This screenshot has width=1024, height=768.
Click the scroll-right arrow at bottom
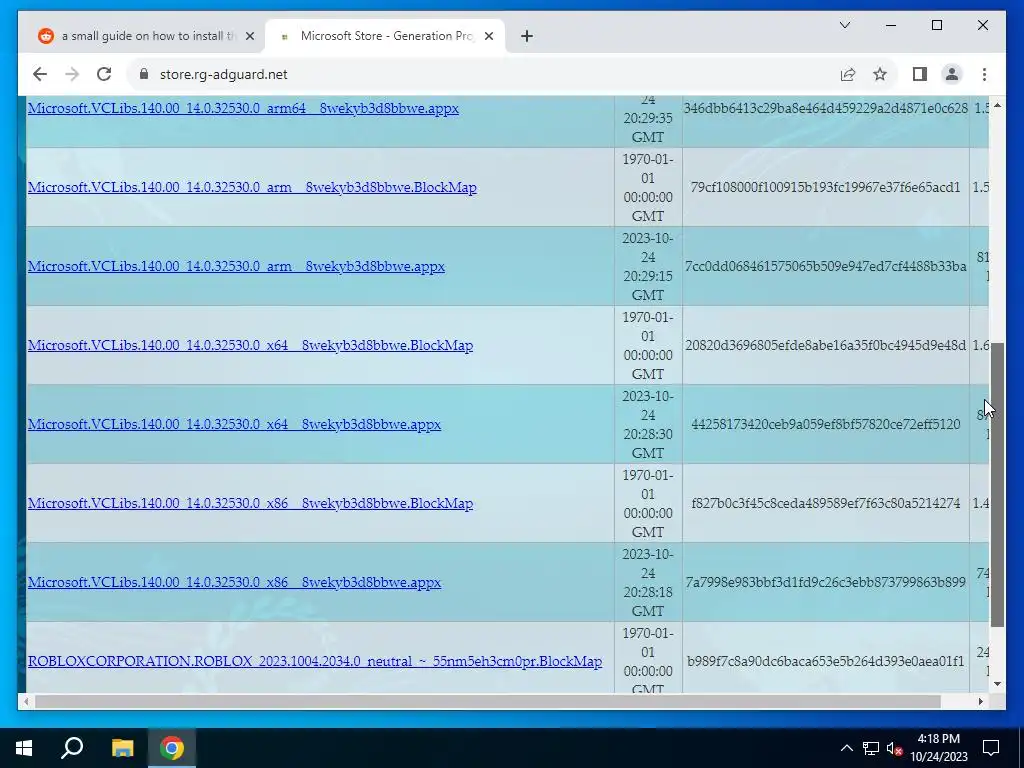click(980, 701)
